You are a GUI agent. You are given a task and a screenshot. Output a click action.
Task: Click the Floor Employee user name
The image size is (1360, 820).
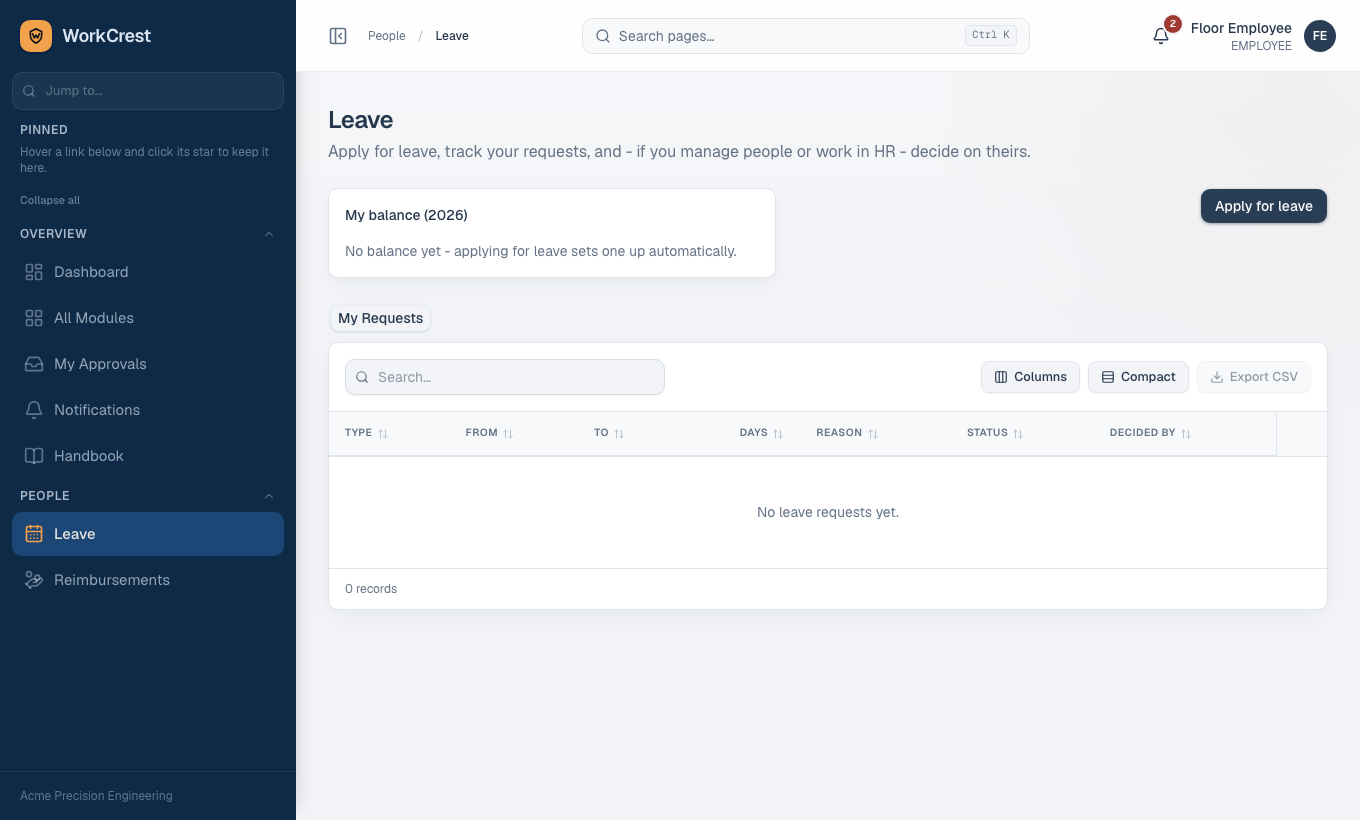(x=1241, y=28)
